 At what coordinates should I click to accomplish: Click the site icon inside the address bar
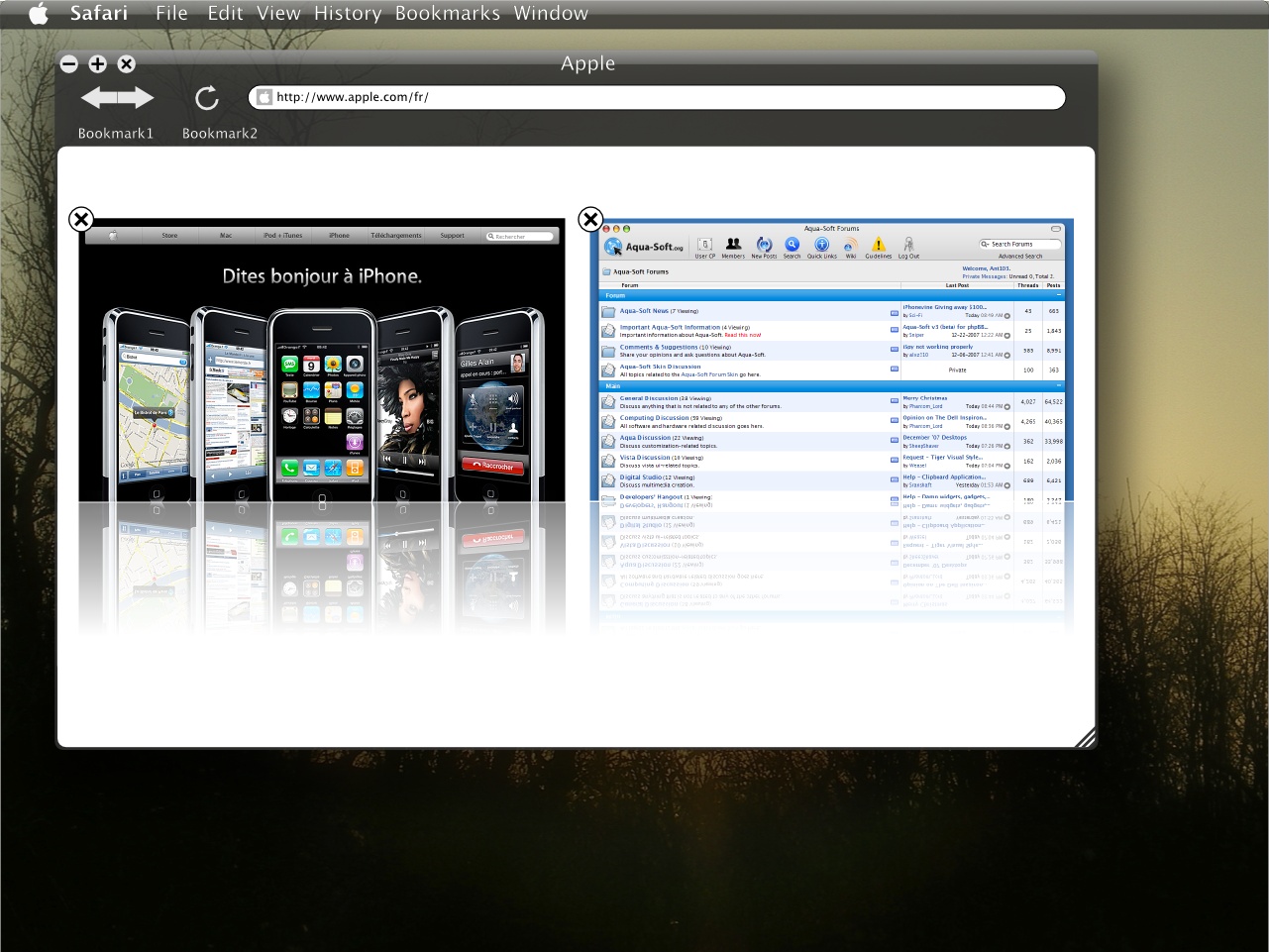[x=264, y=97]
